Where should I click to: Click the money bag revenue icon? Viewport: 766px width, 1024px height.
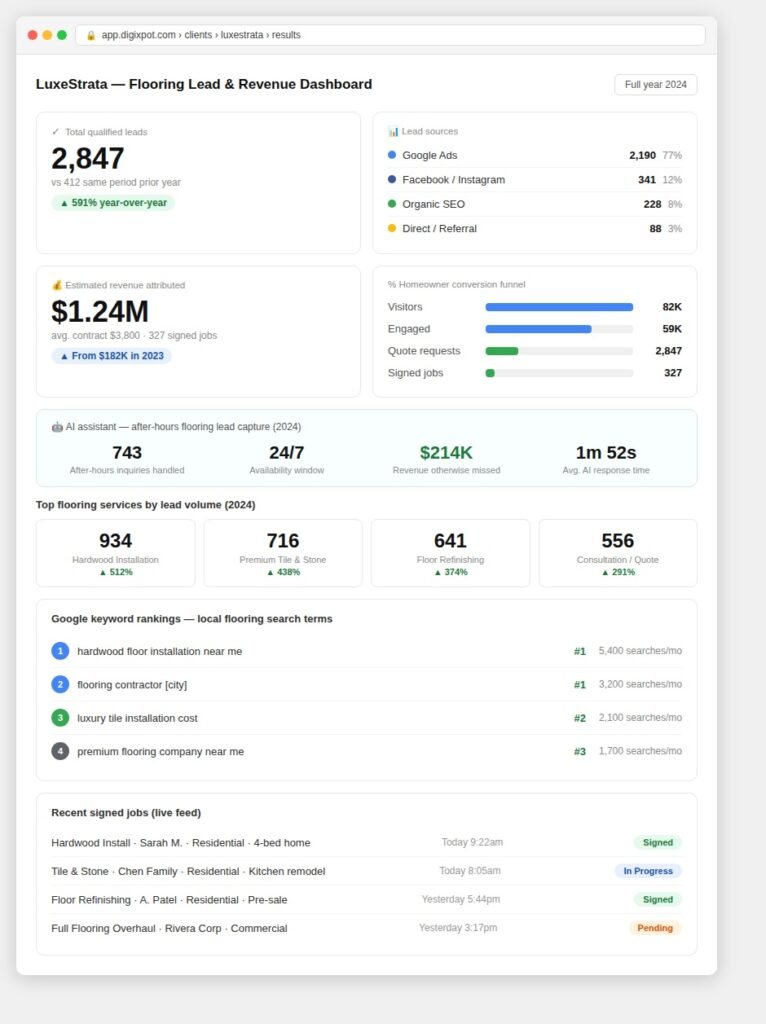click(x=57, y=285)
